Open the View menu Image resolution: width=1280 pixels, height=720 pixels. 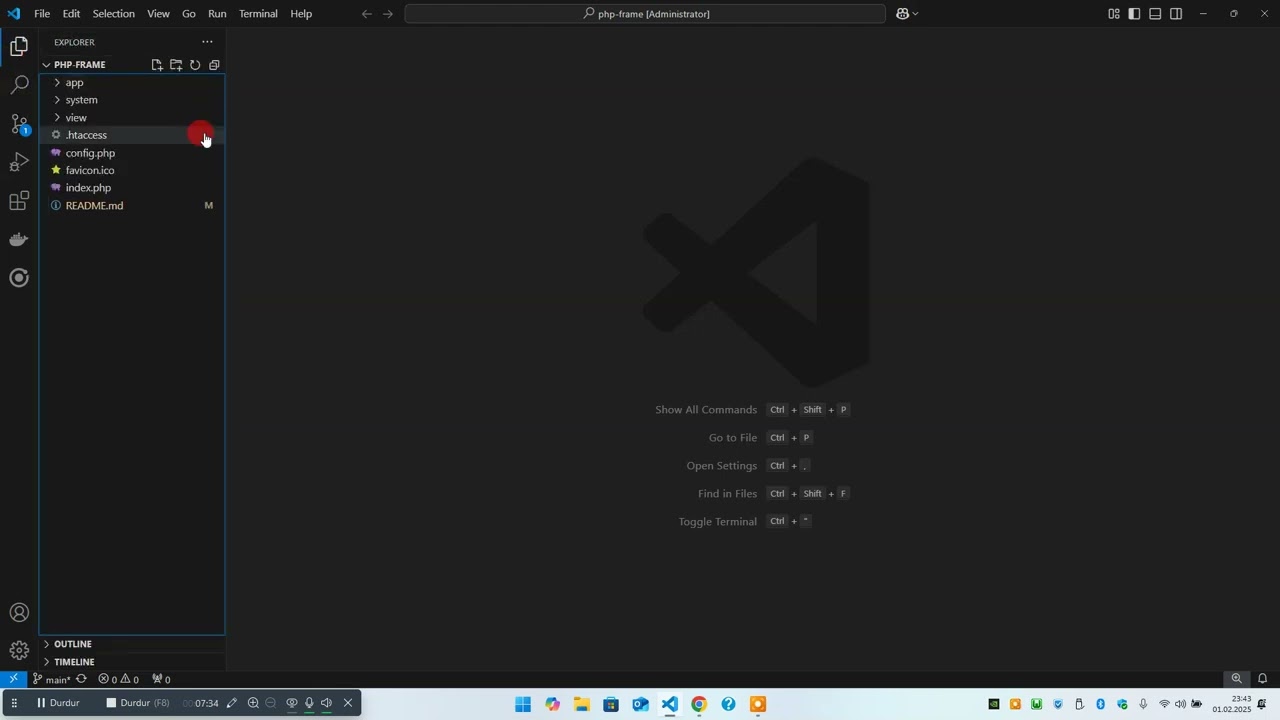click(x=158, y=14)
